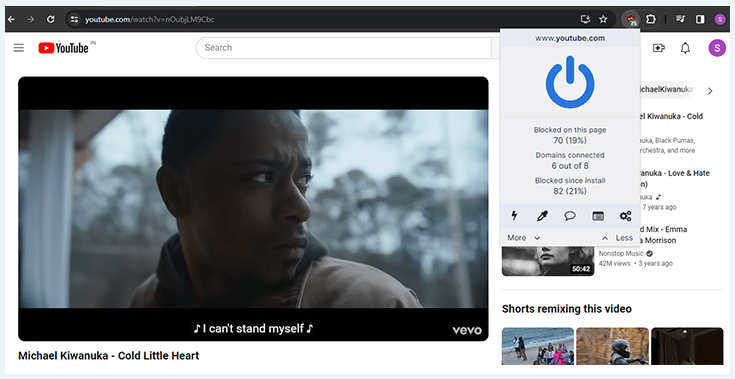Click the YouTube URL in address bar
Viewport: 735px width, 379px height.
pyautogui.click(x=150, y=19)
